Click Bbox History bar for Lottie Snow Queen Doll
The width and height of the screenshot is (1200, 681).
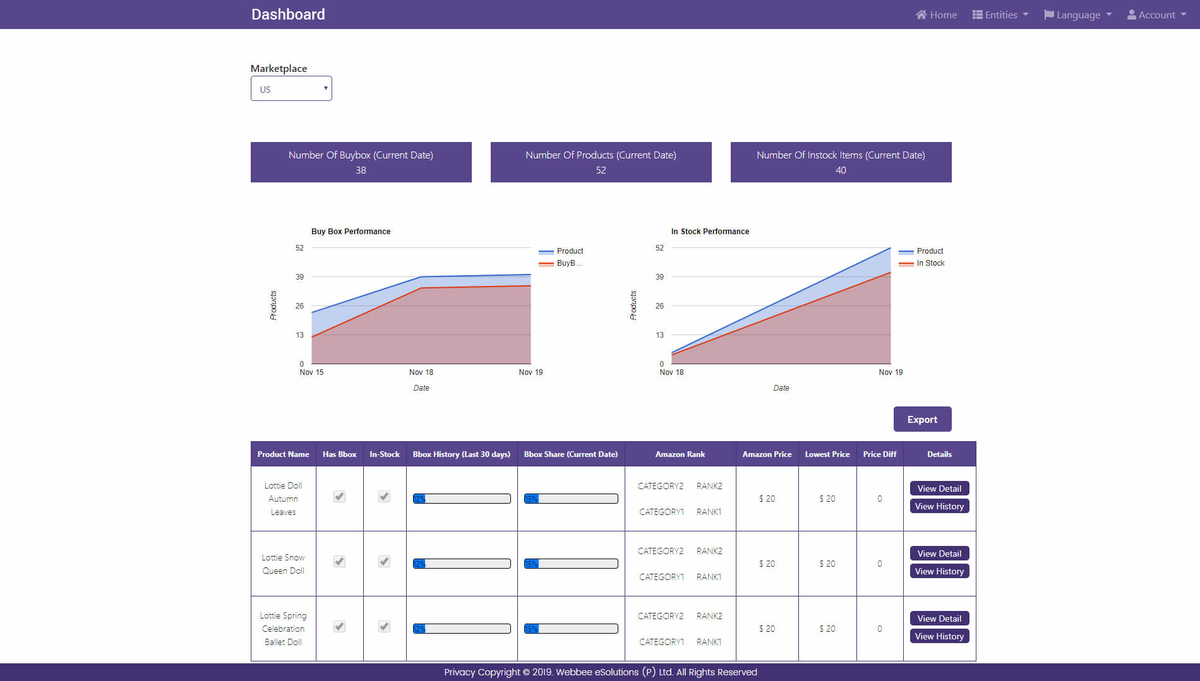(x=462, y=563)
